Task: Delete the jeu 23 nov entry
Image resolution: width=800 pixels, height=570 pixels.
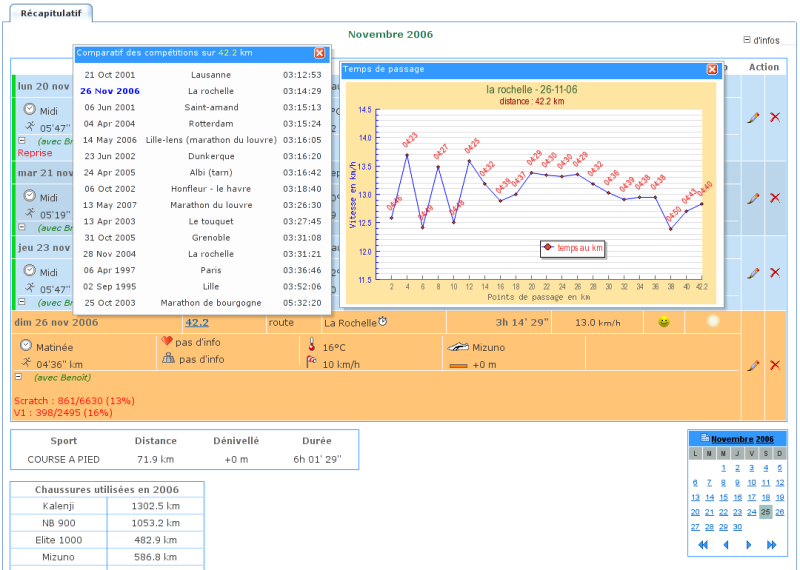Action: pyautogui.click(x=775, y=273)
